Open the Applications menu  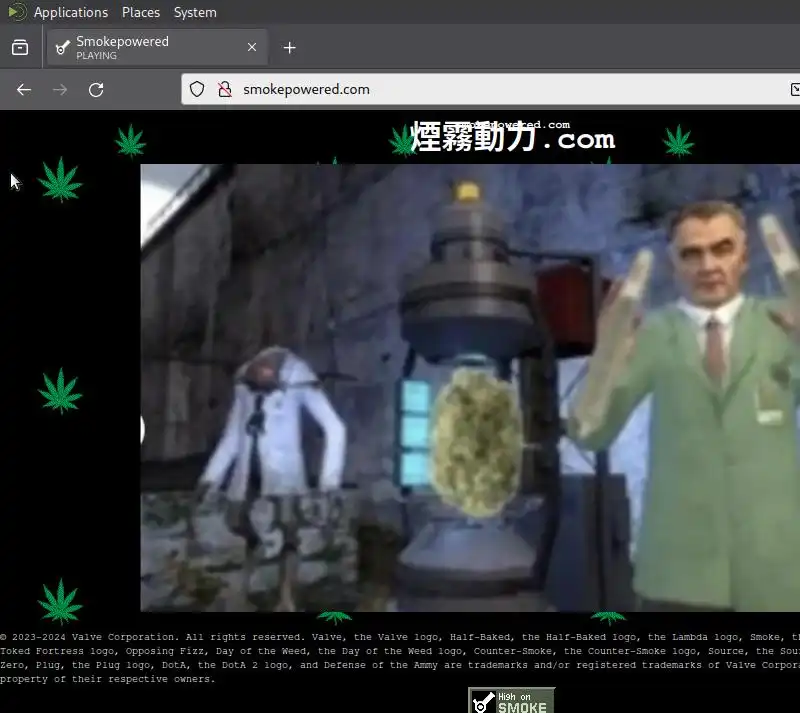[x=71, y=12]
